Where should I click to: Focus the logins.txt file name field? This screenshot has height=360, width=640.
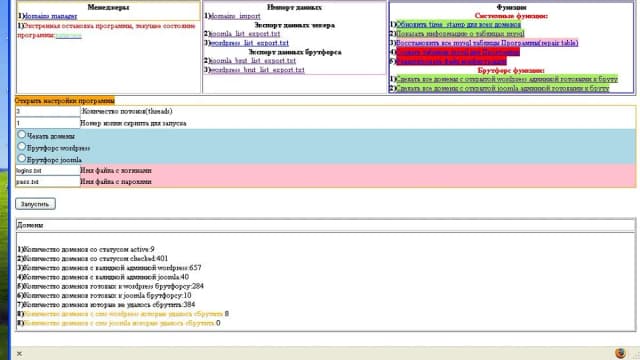pyautogui.click(x=48, y=170)
